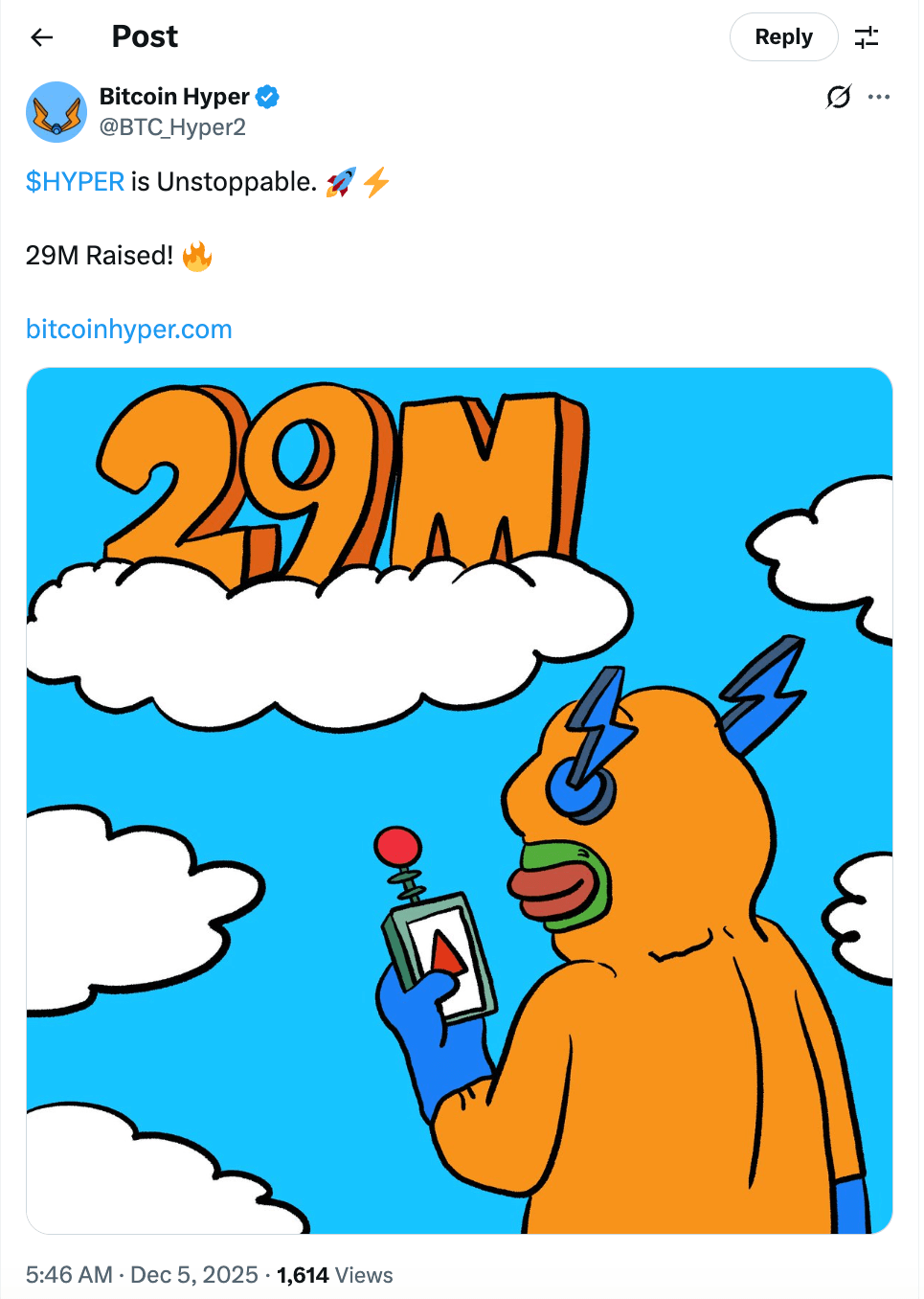Viewport: 924px width, 1299px height.
Task: Click the @BTC_Hyper2 handle
Action: (171, 126)
